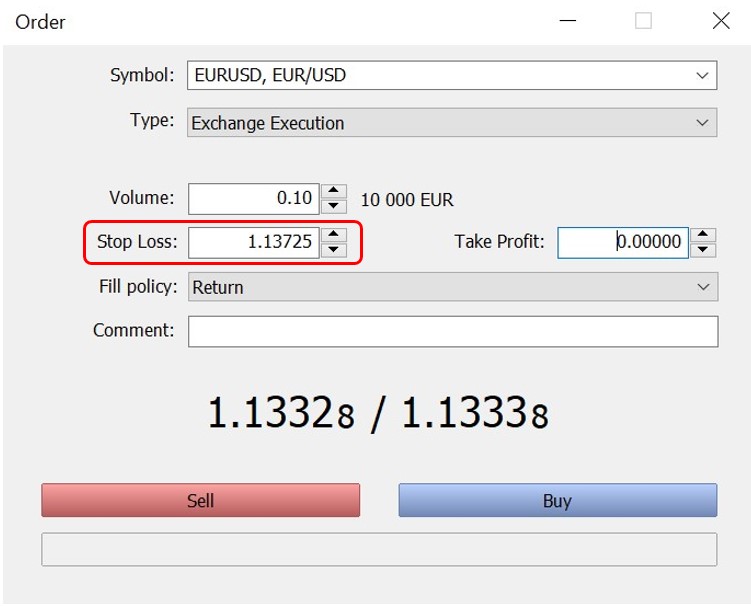Decrease Stop Loss with down arrow
The image size is (751, 606).
334,250
